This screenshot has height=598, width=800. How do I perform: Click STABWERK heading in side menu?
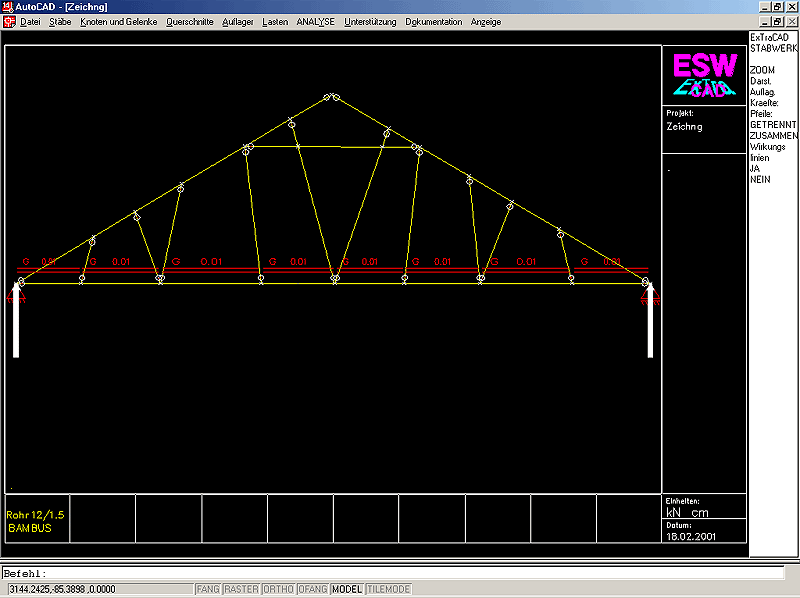773,48
